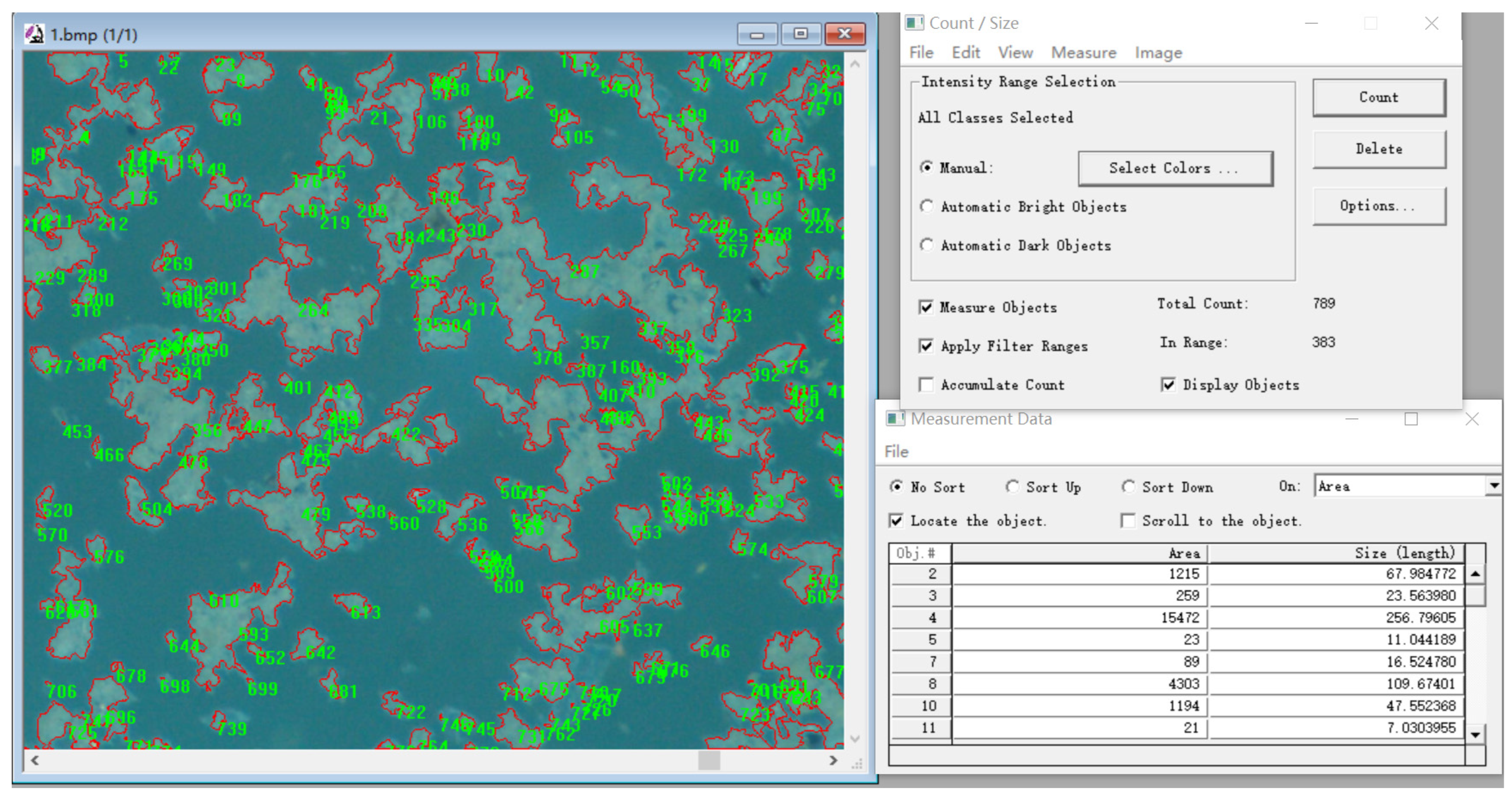The width and height of the screenshot is (1512, 797).
Task: Click the Obj.# column header
Action: coord(920,553)
